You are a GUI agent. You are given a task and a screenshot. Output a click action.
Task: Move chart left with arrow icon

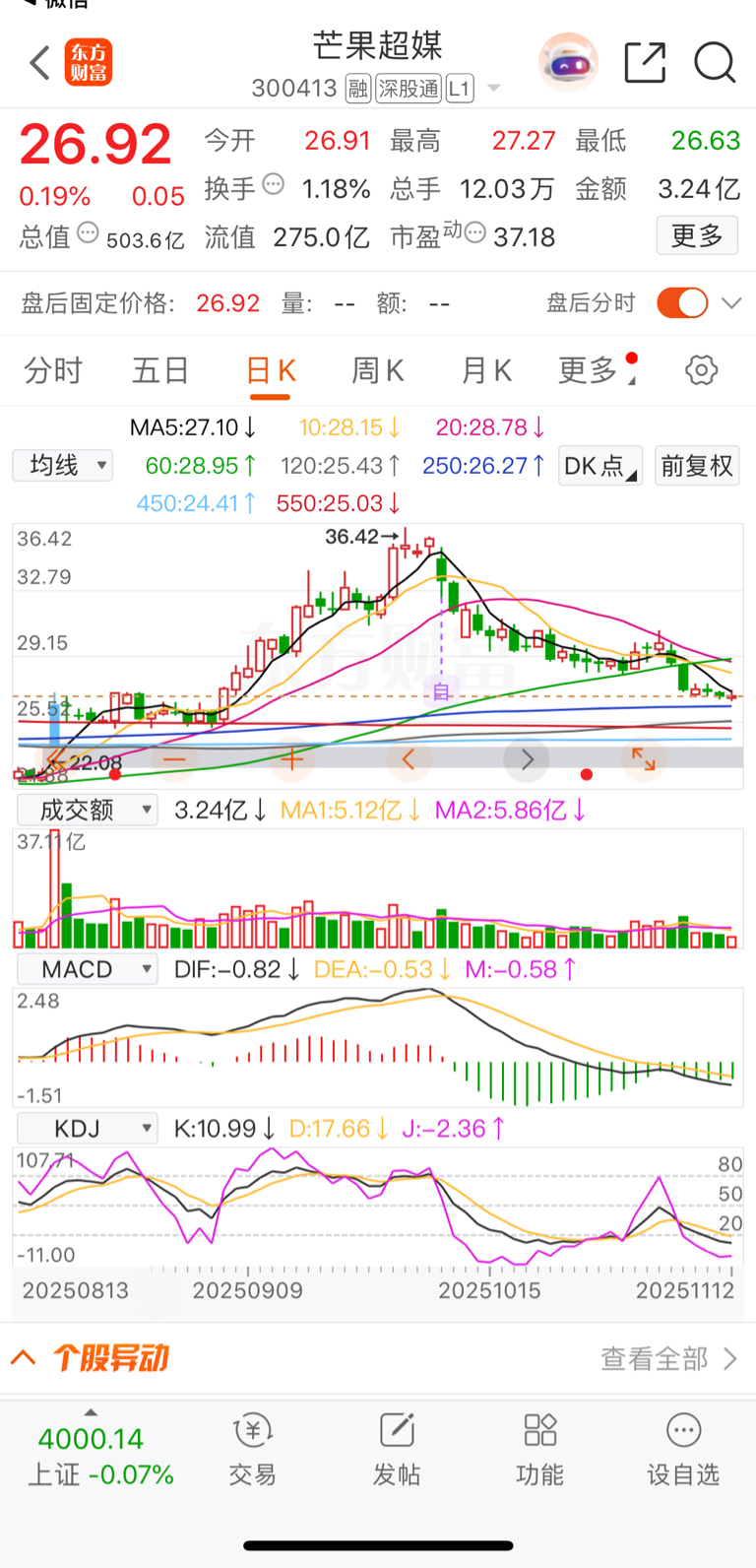tap(409, 759)
